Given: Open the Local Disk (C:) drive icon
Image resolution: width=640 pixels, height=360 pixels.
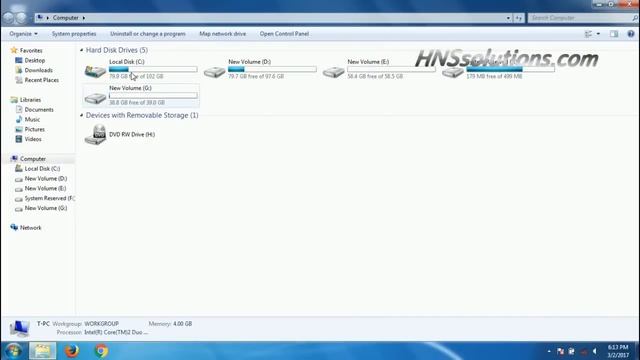Looking at the screenshot, I should (95, 71).
